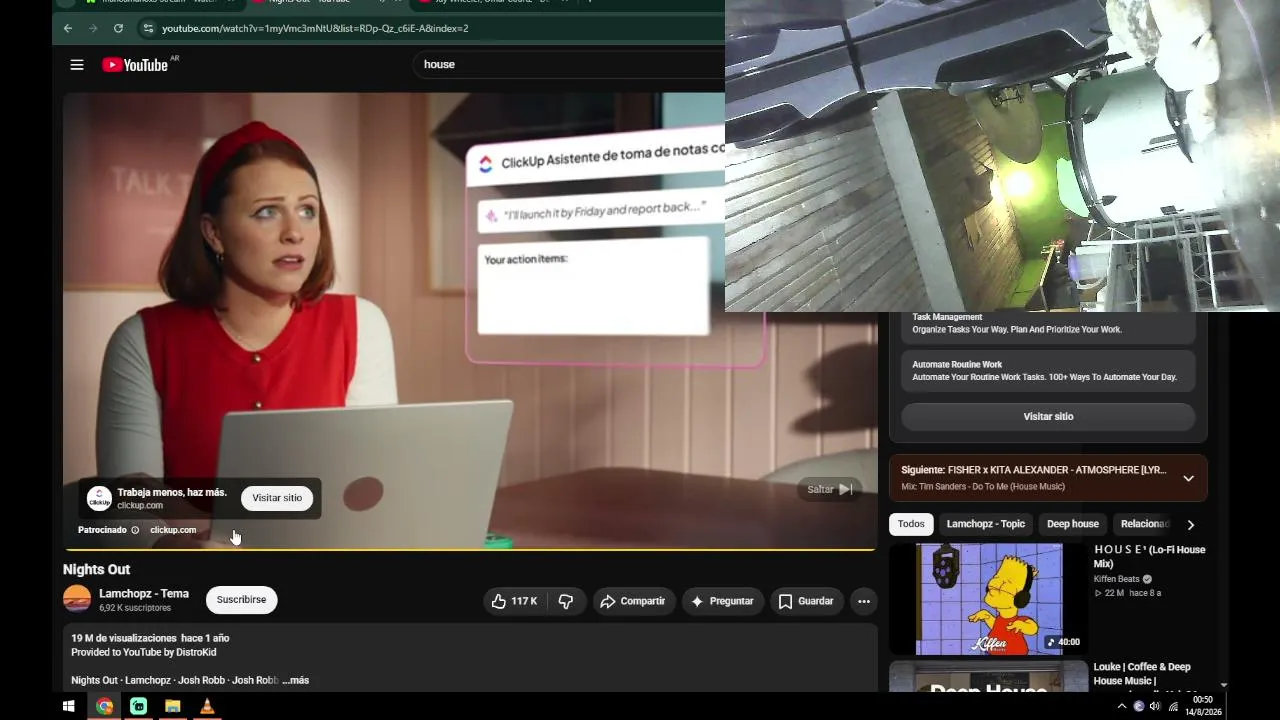The height and width of the screenshot is (720, 1280).
Task: Open Chrome from the taskbar
Action: click(104, 706)
